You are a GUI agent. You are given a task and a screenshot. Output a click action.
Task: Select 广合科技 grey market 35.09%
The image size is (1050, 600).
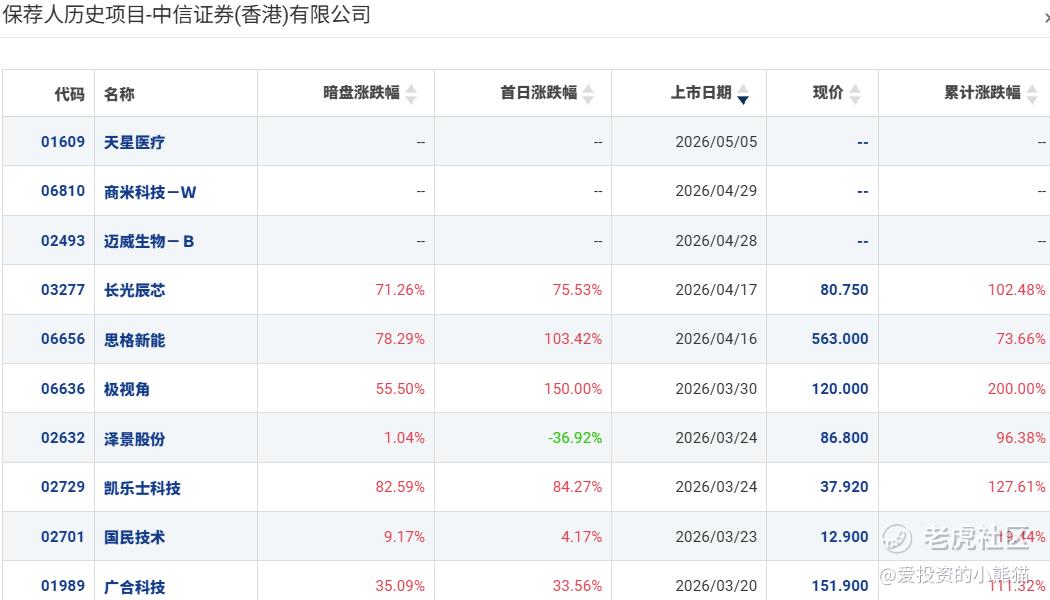click(400, 586)
